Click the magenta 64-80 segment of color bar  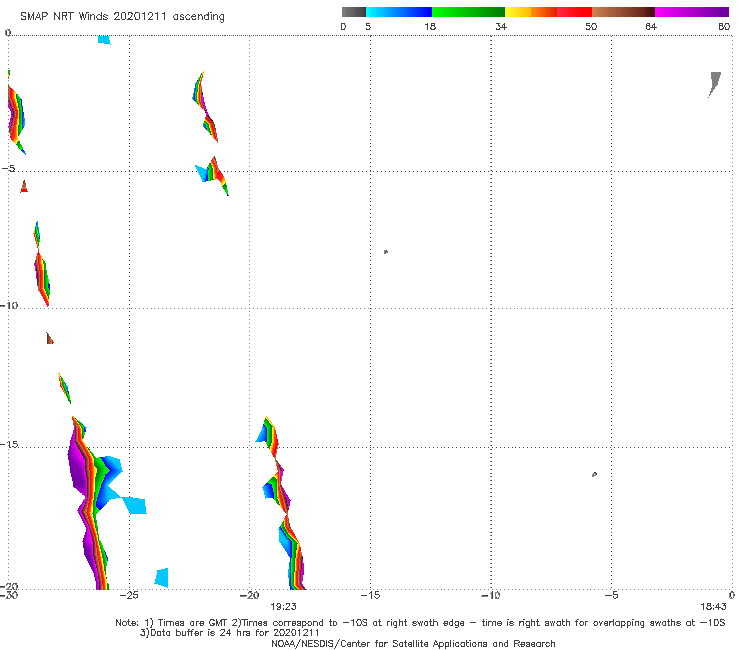tap(692, 12)
